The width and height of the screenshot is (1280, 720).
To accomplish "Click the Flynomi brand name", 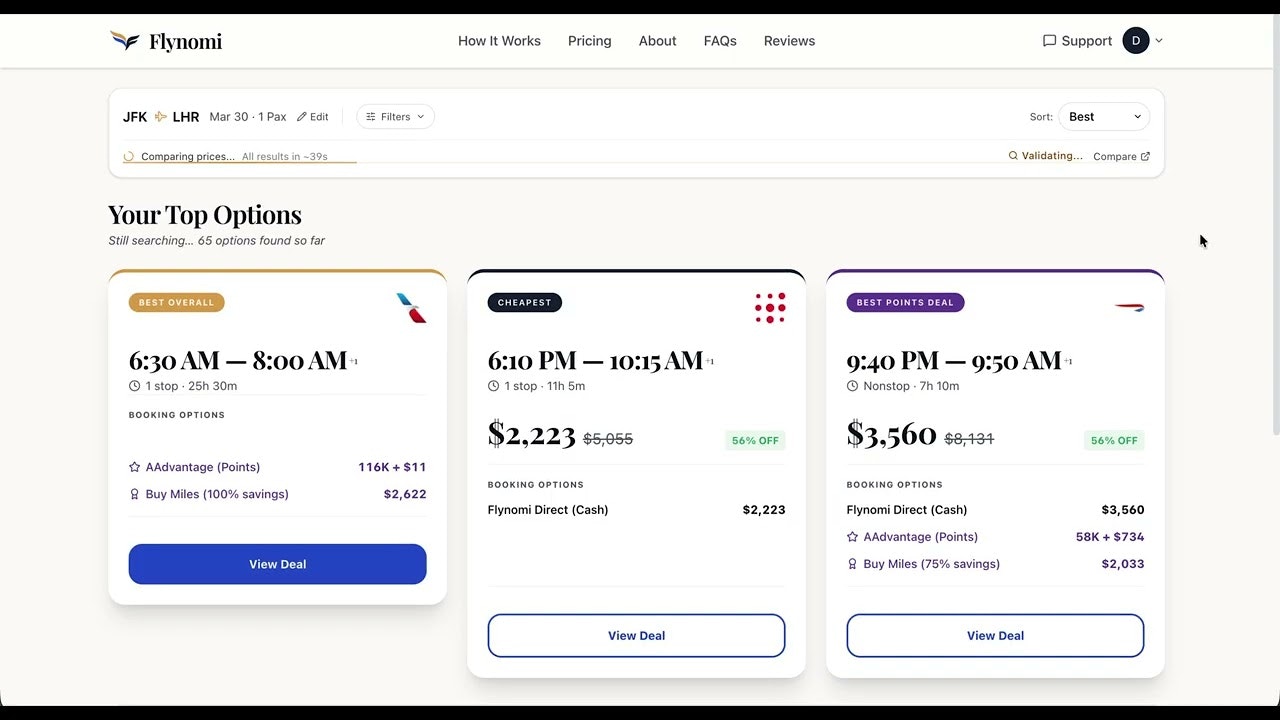I will (186, 41).
